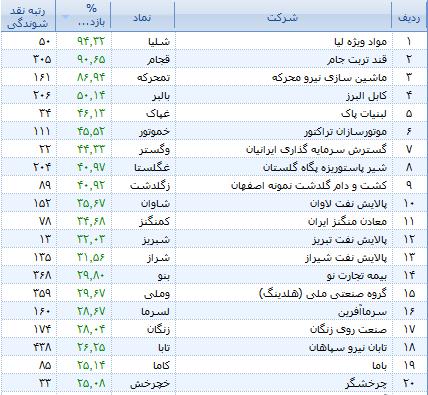Click the % بازد... column header
428x395 pixels.
[83, 16]
